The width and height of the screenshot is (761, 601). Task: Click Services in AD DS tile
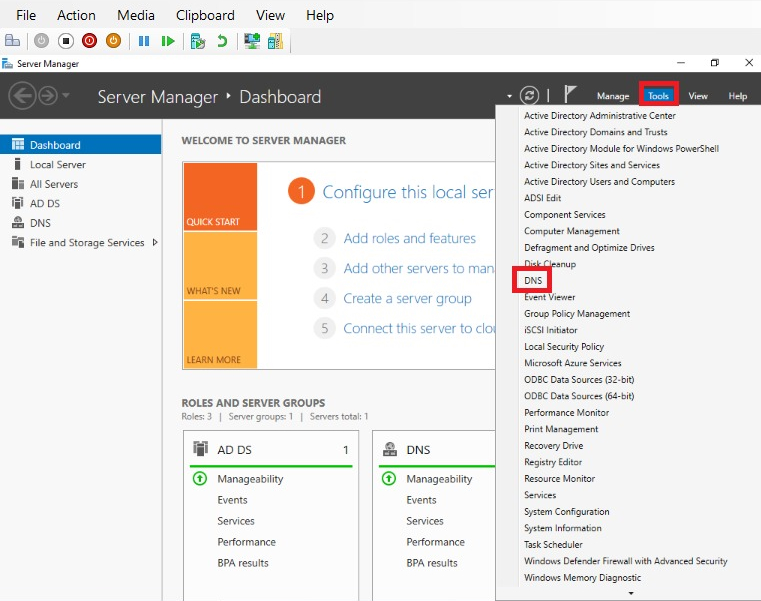236,521
